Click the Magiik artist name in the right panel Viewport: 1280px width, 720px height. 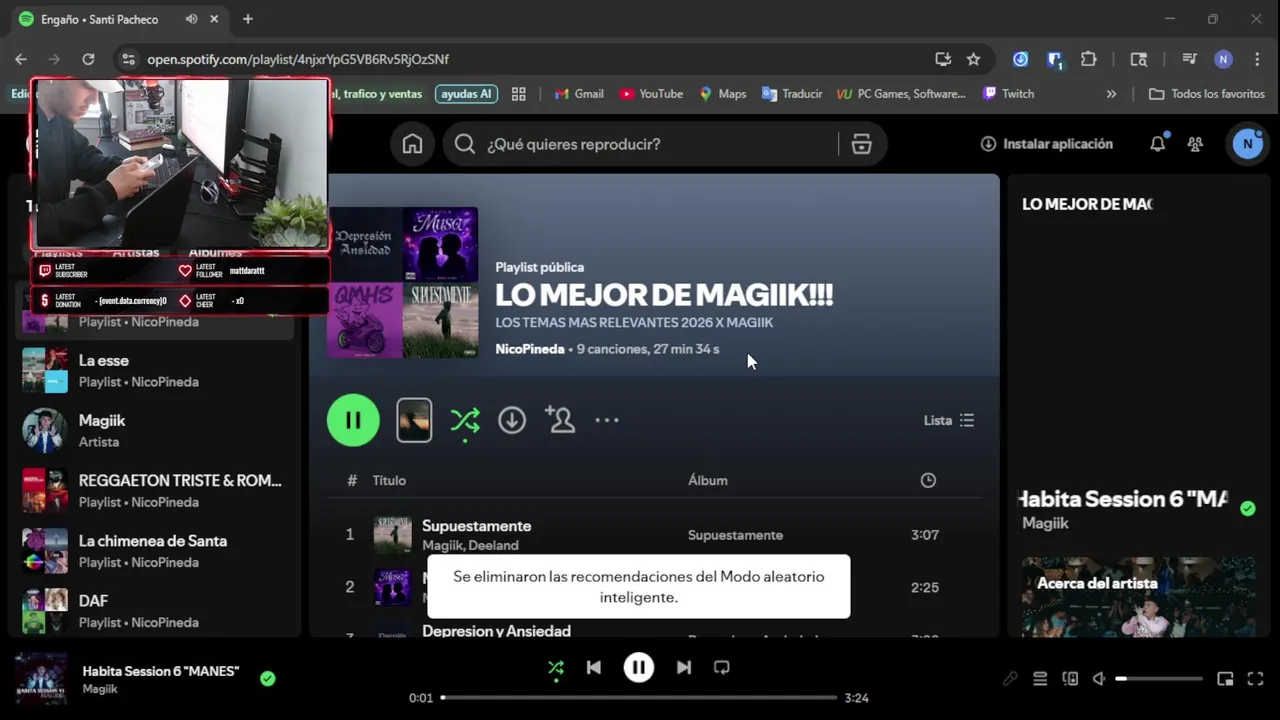(x=1045, y=523)
